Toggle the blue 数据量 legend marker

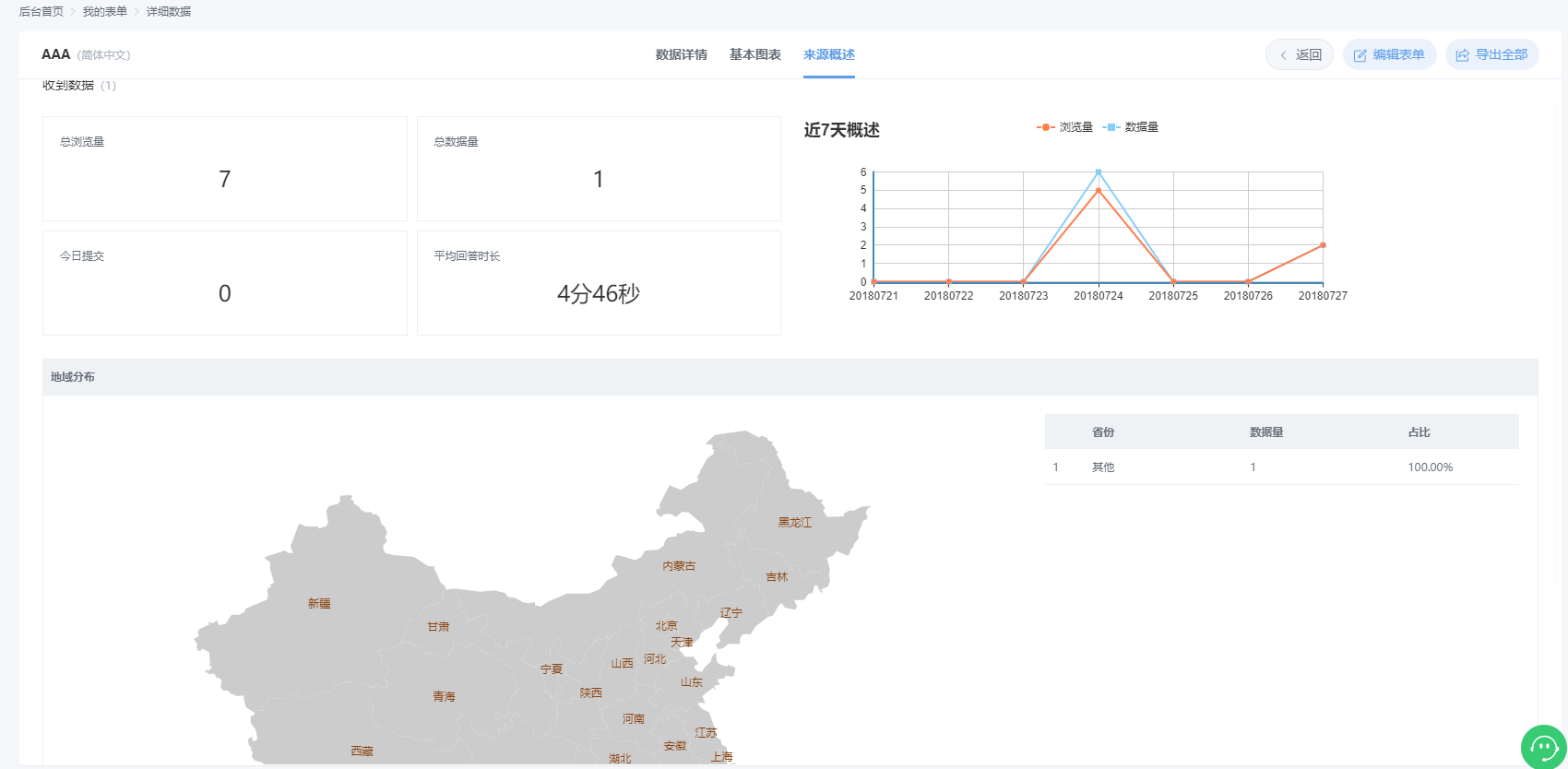pos(1111,127)
